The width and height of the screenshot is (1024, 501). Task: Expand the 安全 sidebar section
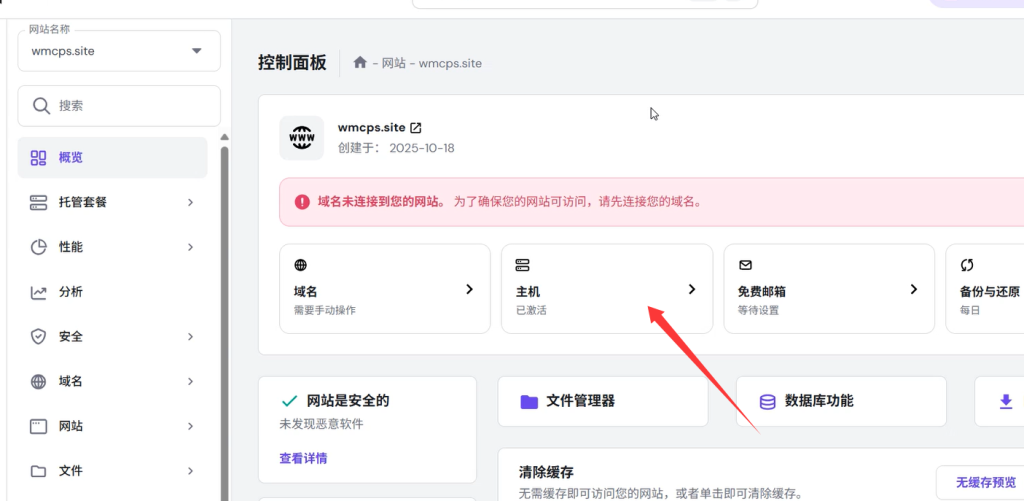pyautogui.click(x=112, y=337)
